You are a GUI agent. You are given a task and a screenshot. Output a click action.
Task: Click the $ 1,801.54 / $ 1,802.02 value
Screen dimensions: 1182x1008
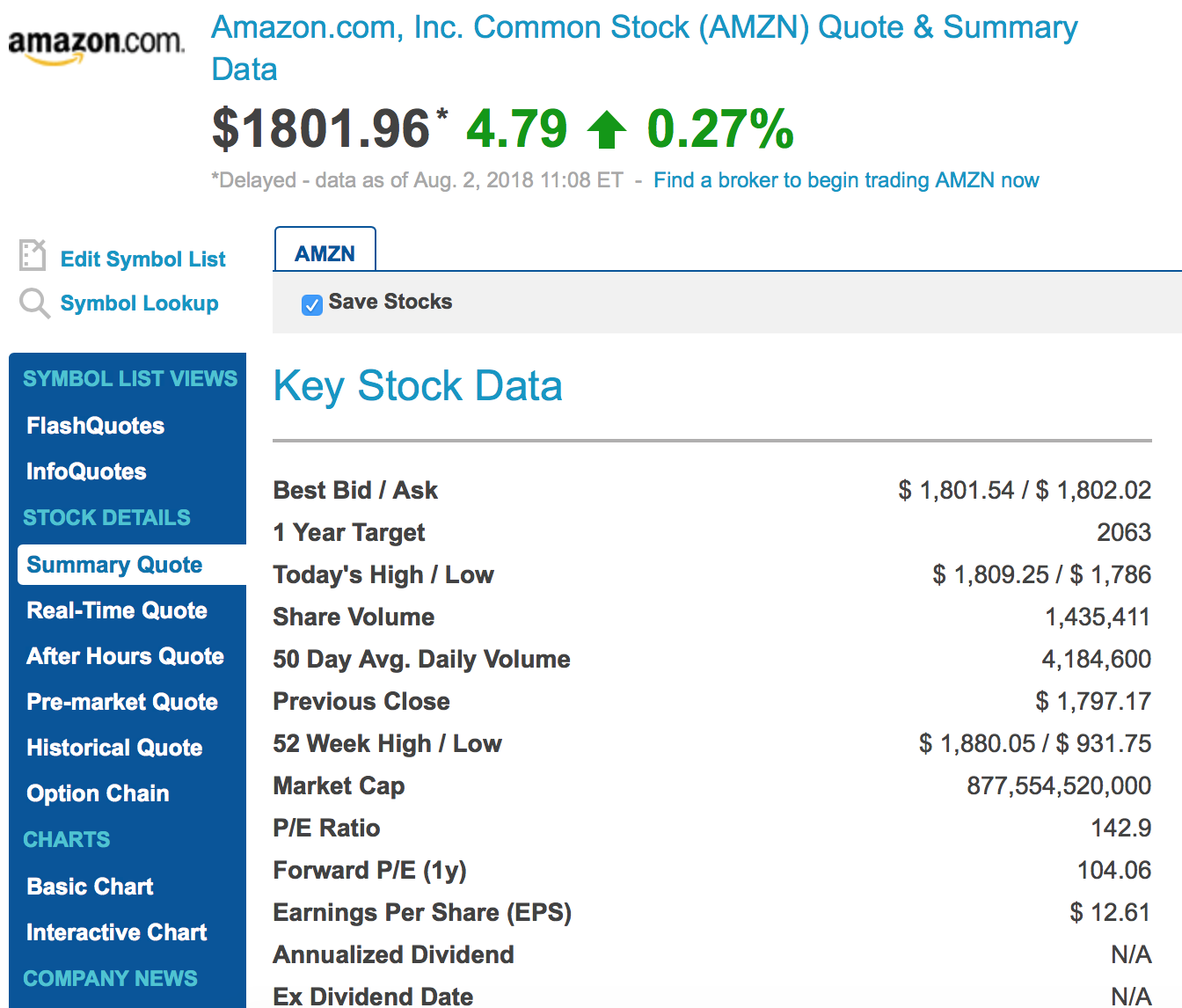pos(1025,490)
